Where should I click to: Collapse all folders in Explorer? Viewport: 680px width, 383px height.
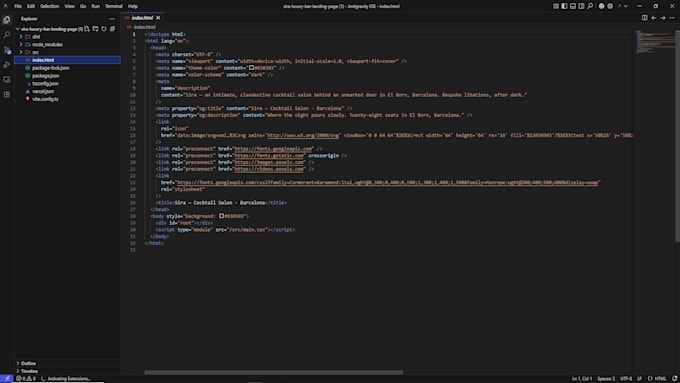pyautogui.click(x=112, y=29)
